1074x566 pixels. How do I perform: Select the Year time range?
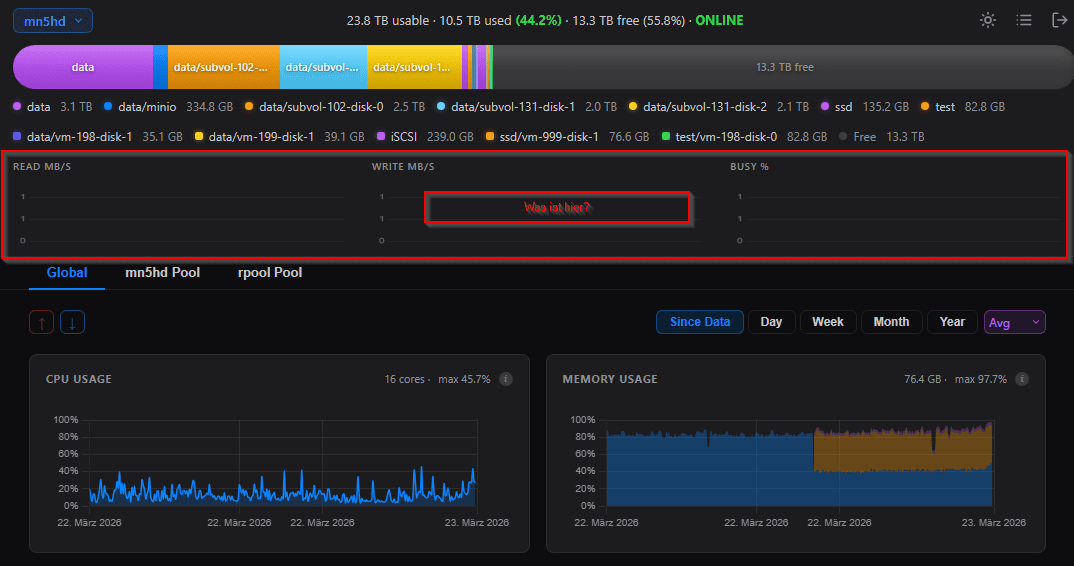(952, 322)
